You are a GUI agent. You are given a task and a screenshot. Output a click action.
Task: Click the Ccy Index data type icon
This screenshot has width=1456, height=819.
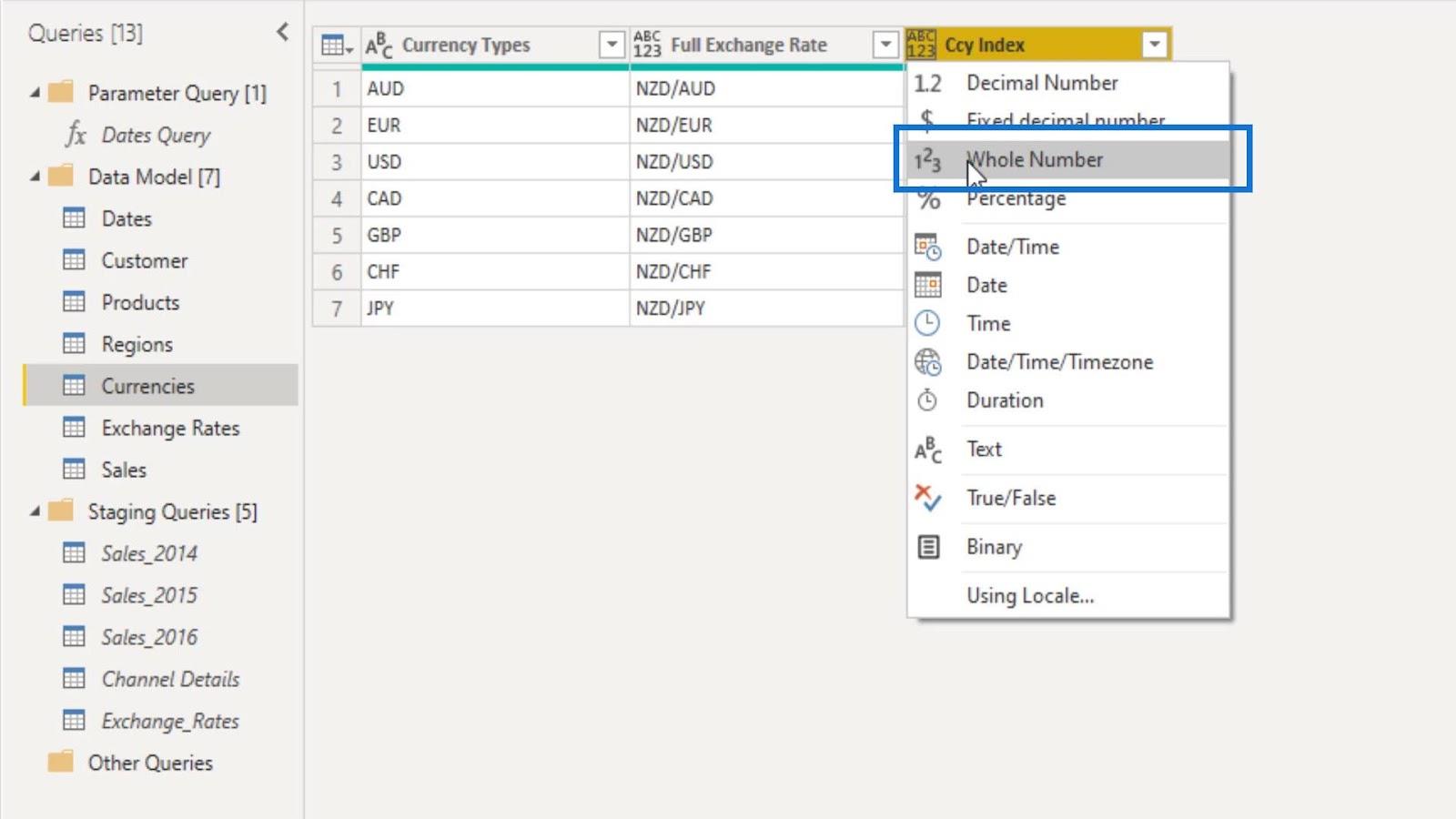[921, 45]
